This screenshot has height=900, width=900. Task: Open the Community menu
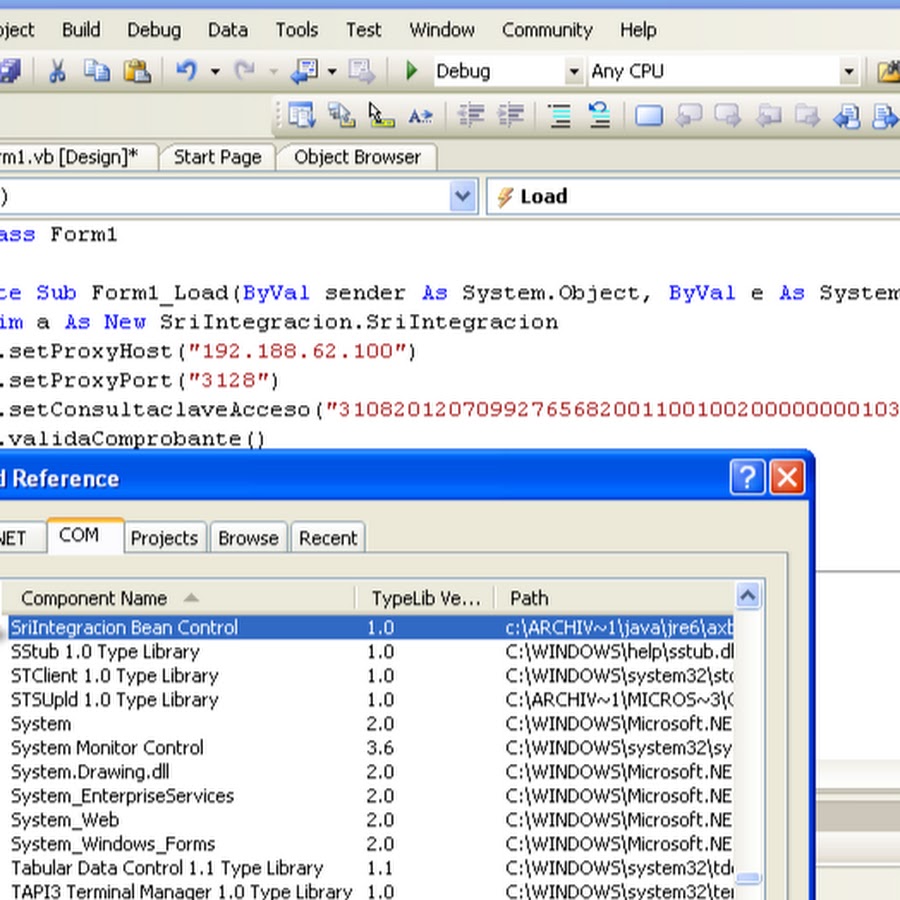pyautogui.click(x=546, y=30)
